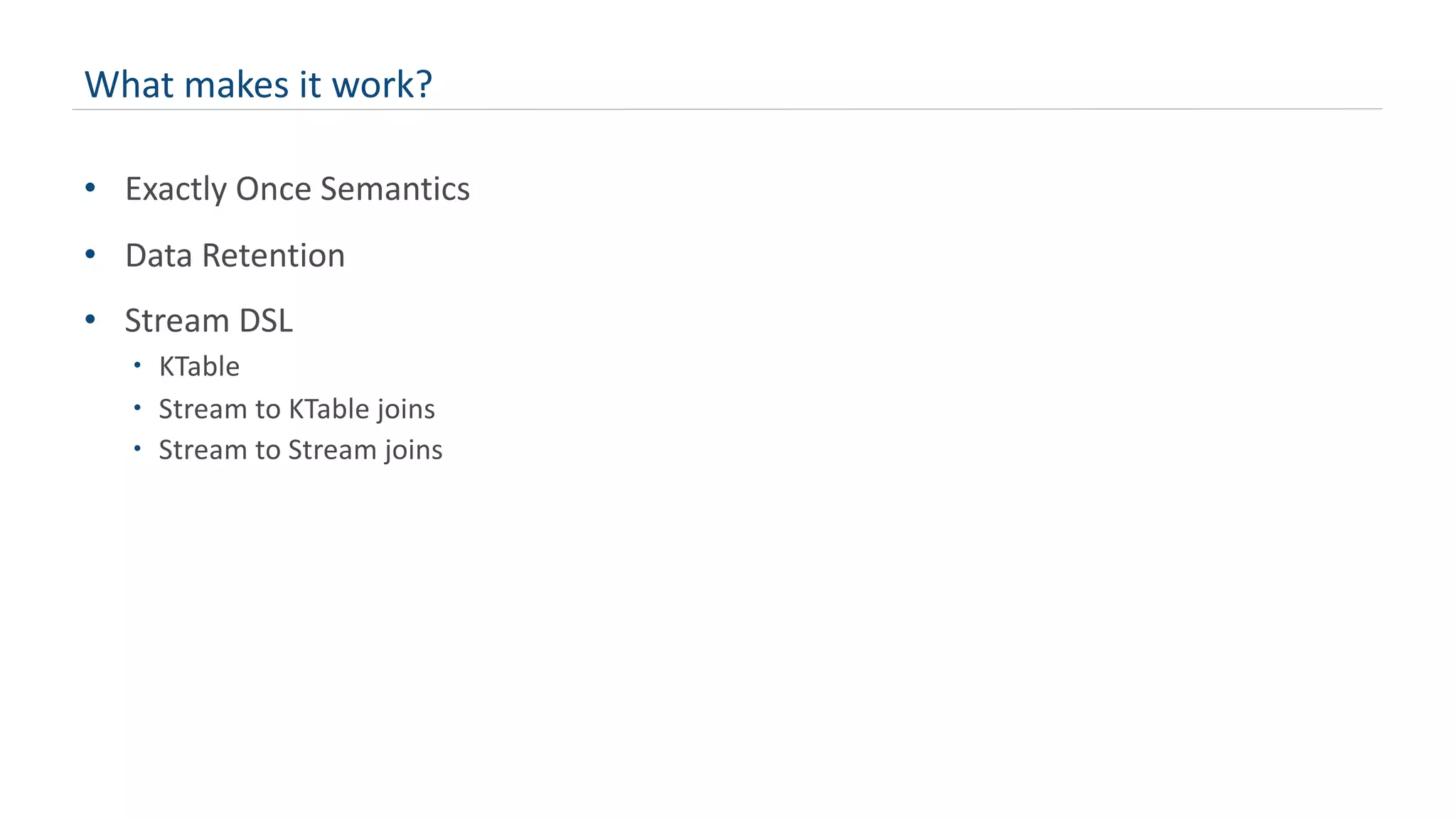Image resolution: width=1456 pixels, height=819 pixels.
Task: Click the bullet dot before Data Retention
Action: tap(90, 254)
